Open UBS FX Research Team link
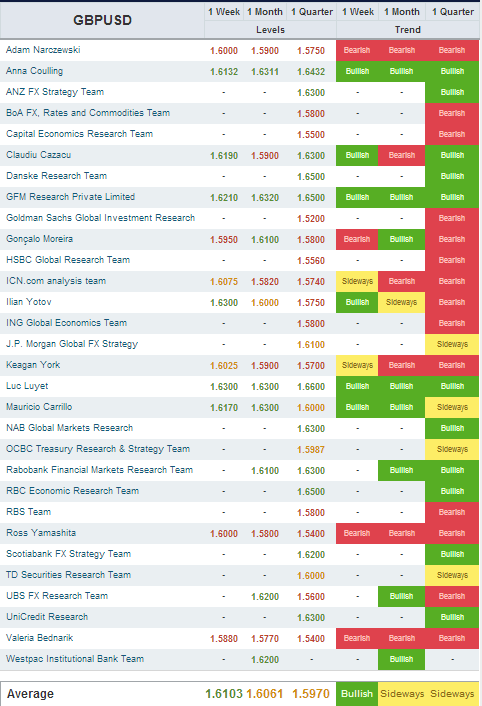The width and height of the screenshot is (482, 706). (x=57, y=596)
